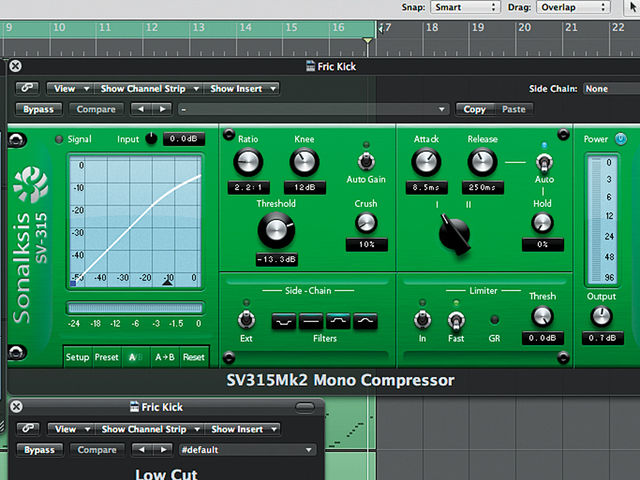Click the pointer tool icon at top right
The width and height of the screenshot is (640, 480).
click(x=632, y=7)
